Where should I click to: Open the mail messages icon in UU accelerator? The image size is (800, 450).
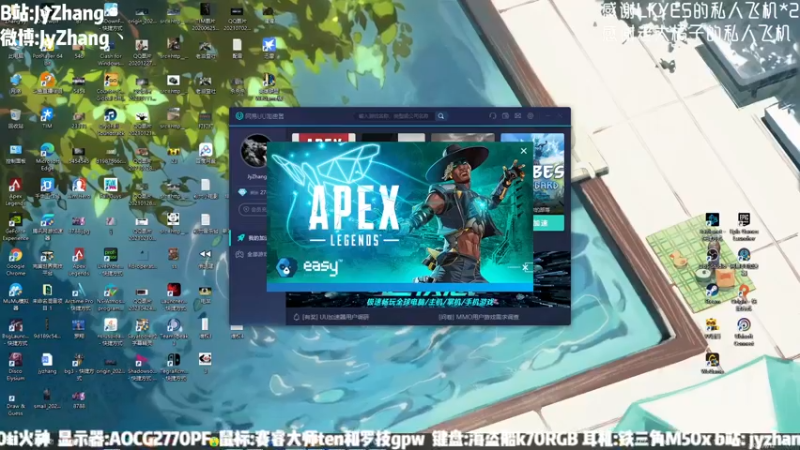click(518, 116)
